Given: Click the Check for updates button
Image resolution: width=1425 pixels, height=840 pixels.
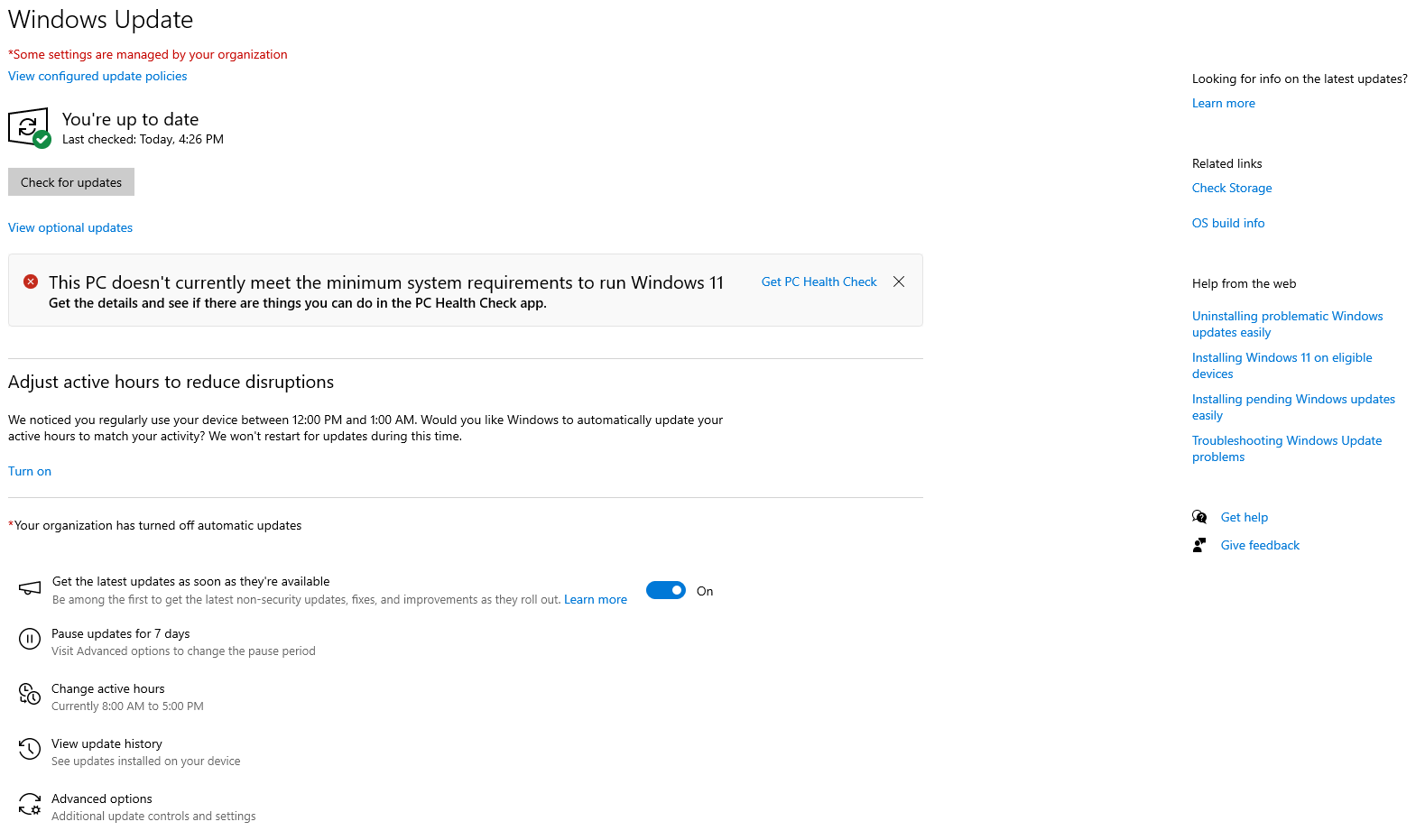Looking at the screenshot, I should tap(71, 182).
